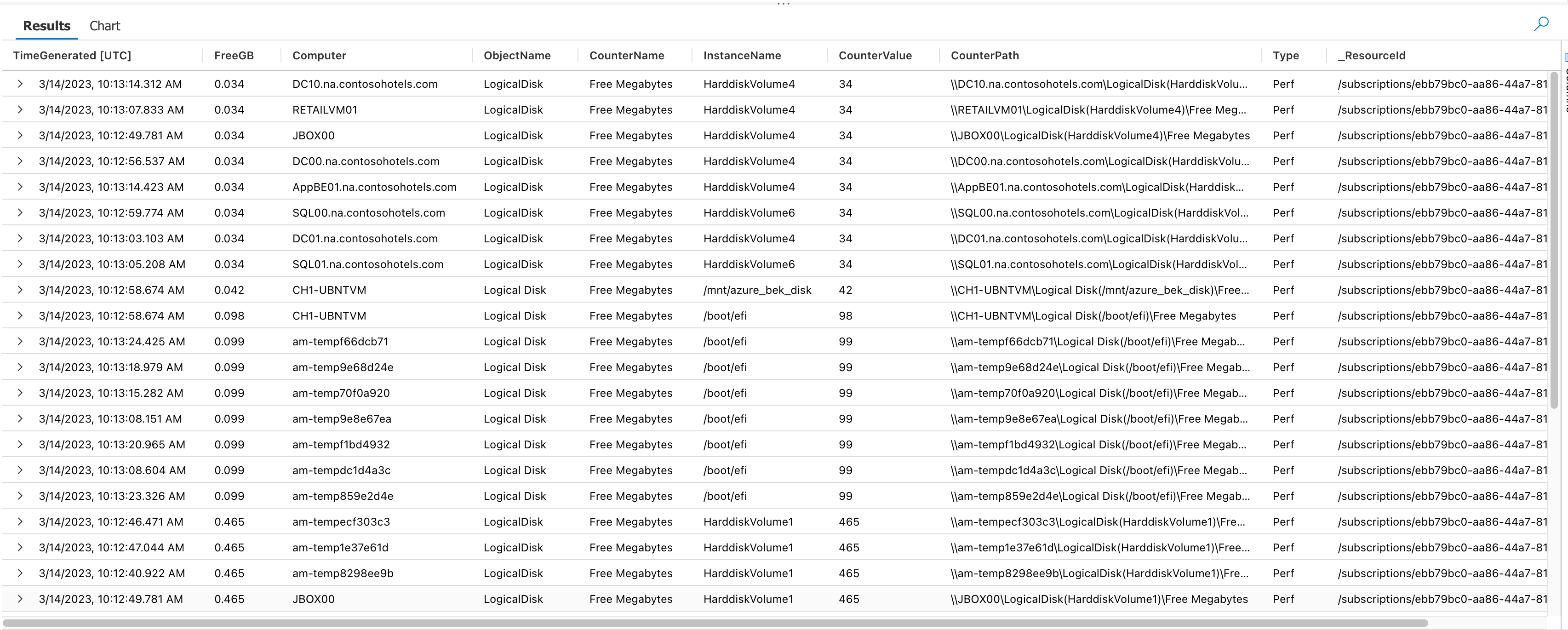Viewport: 1568px width, 630px height.
Task: Expand the DC01.na.contosohotels.com row
Action: (x=20, y=239)
